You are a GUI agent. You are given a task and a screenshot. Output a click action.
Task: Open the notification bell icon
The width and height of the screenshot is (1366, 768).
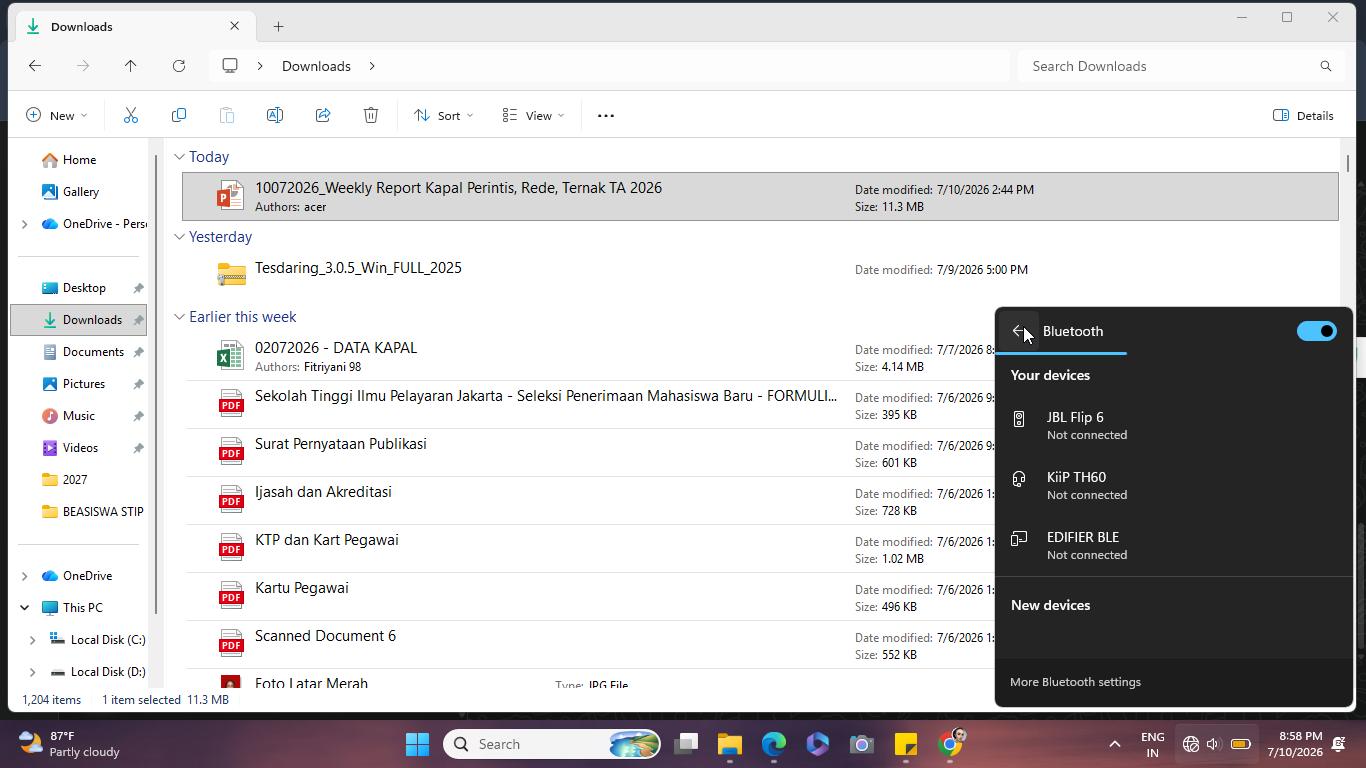1339,744
